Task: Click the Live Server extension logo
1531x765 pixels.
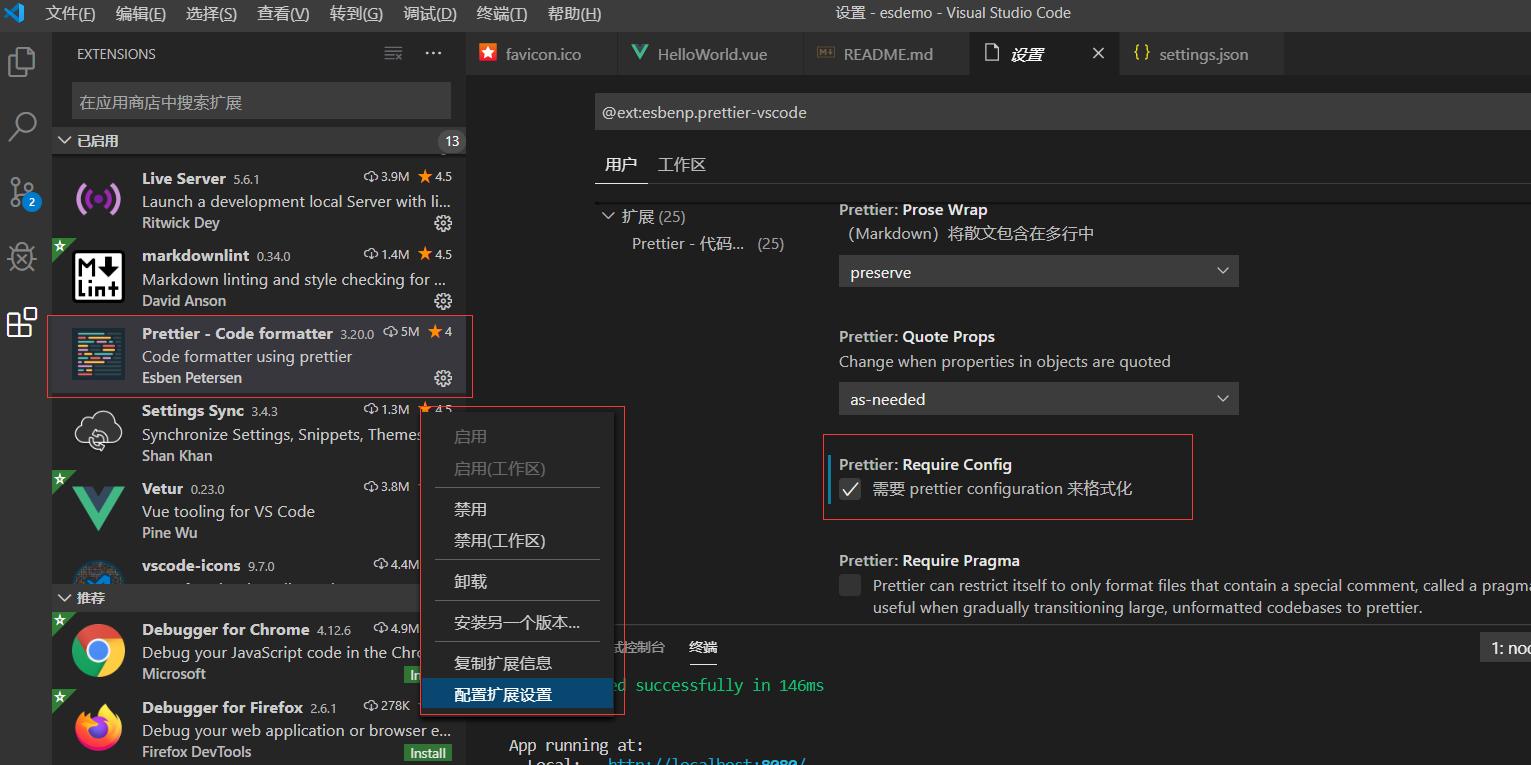Action: click(x=98, y=199)
